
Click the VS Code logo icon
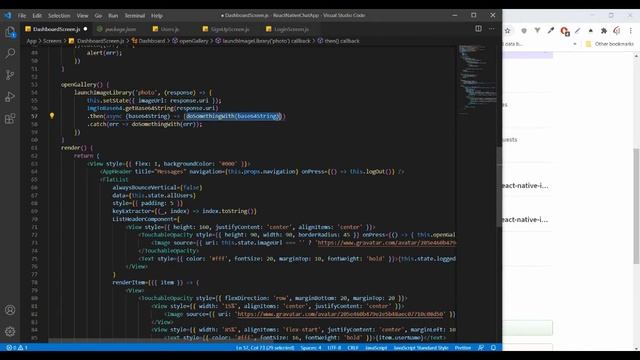(8, 16)
